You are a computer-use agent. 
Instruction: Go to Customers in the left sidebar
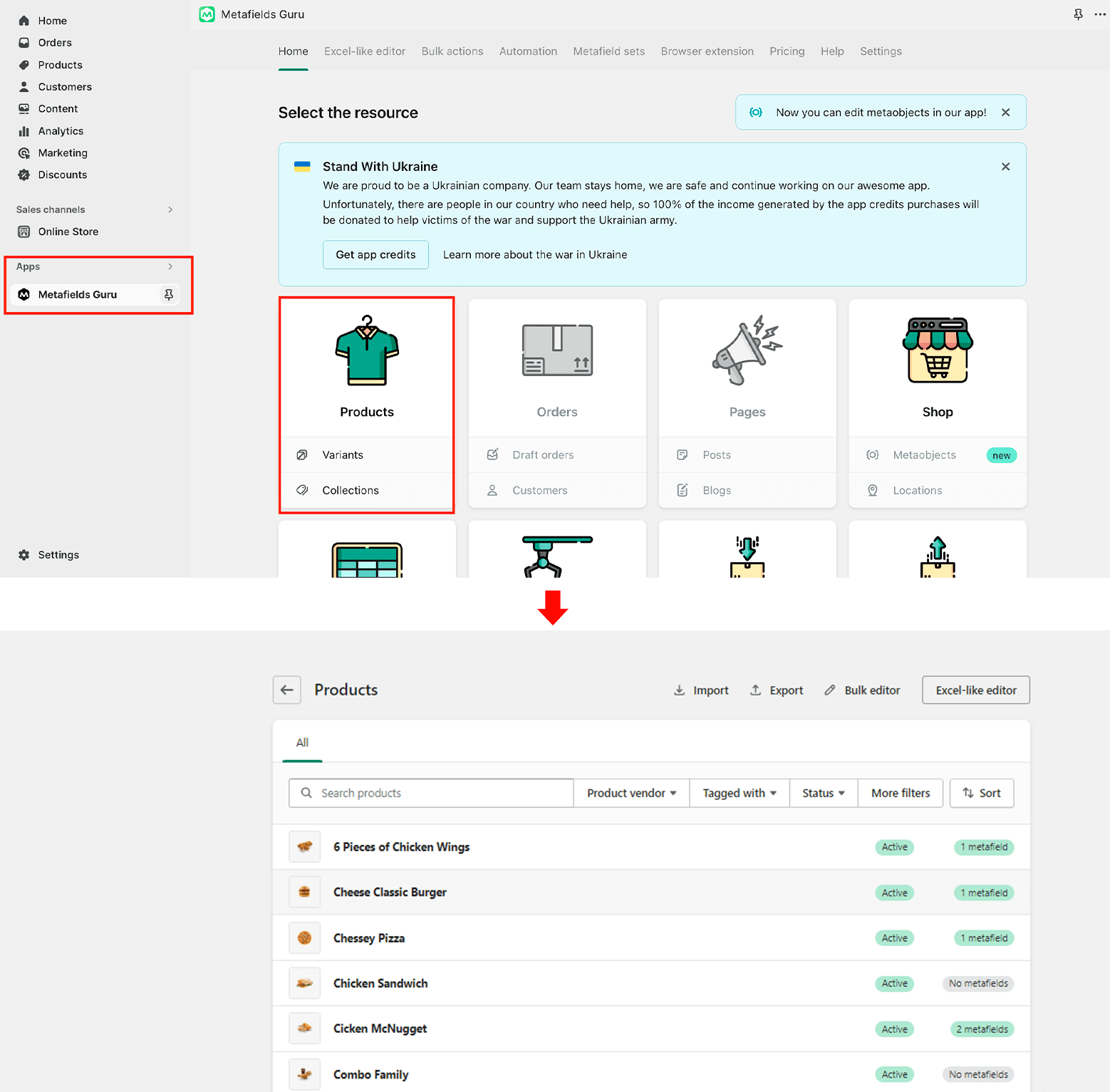(x=65, y=87)
